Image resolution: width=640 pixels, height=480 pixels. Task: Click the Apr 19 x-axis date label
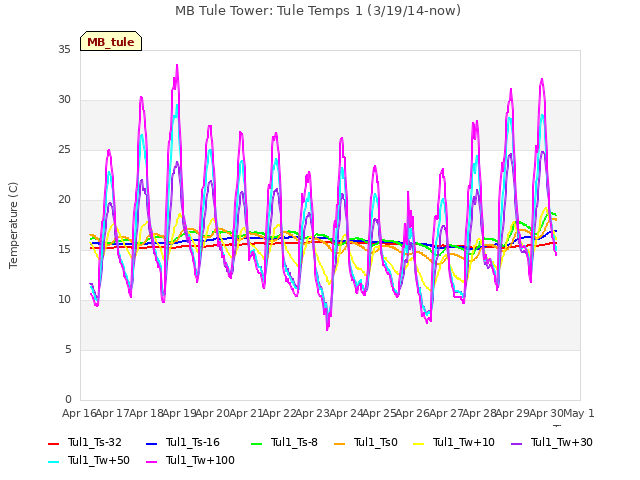tap(180, 413)
